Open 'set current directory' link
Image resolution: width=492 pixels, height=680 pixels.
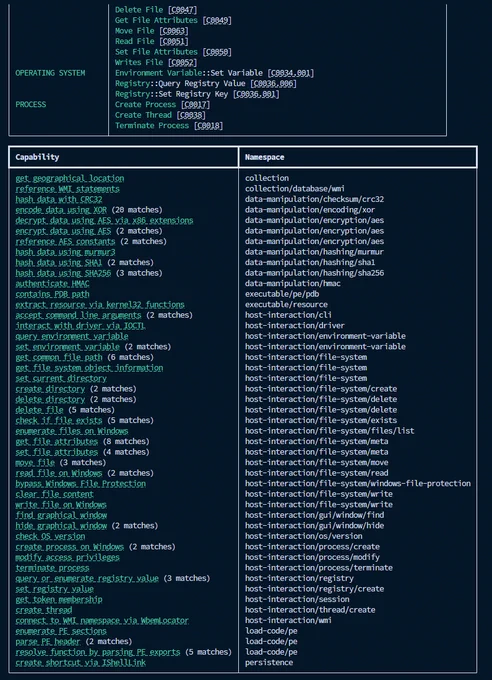(x=61, y=378)
